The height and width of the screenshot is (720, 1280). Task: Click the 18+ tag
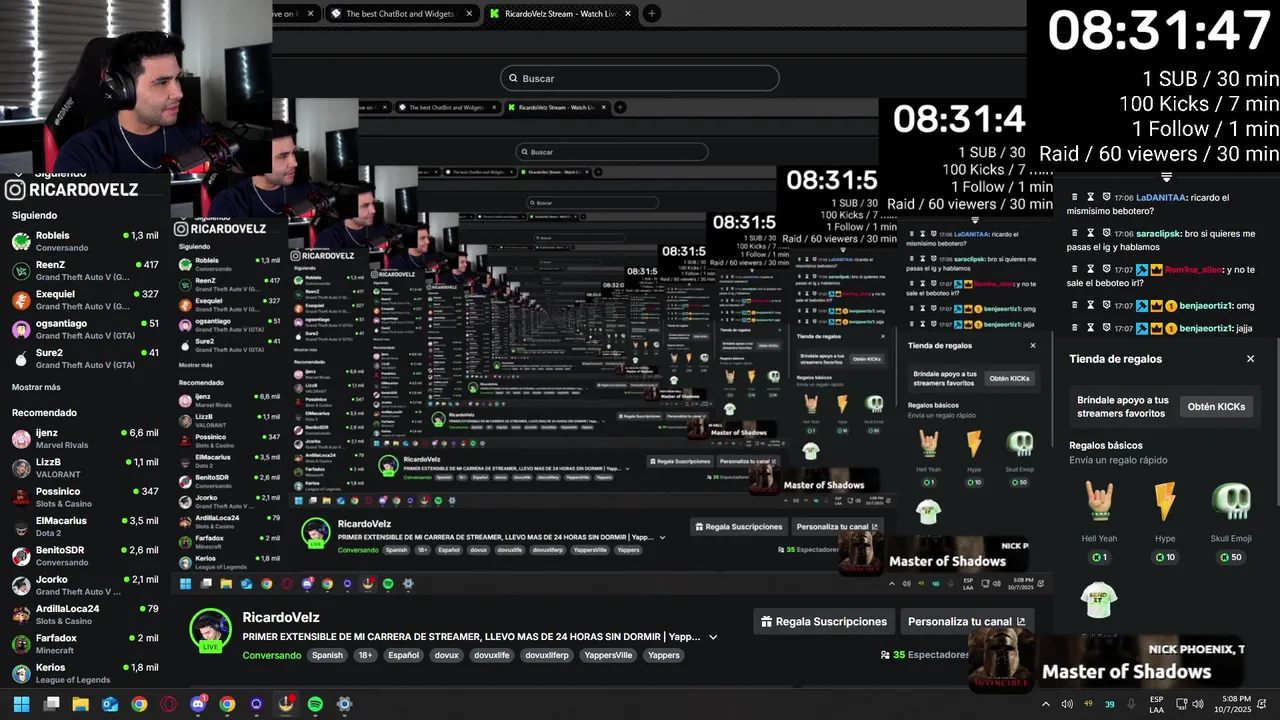pyautogui.click(x=365, y=656)
